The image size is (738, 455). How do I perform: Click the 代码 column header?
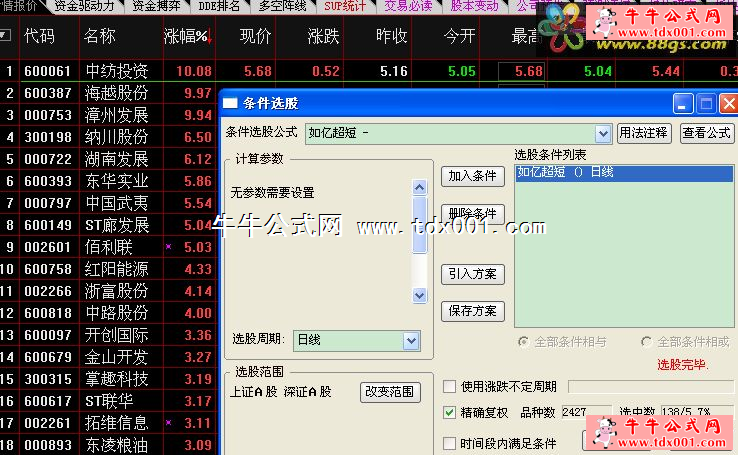click(x=40, y=36)
